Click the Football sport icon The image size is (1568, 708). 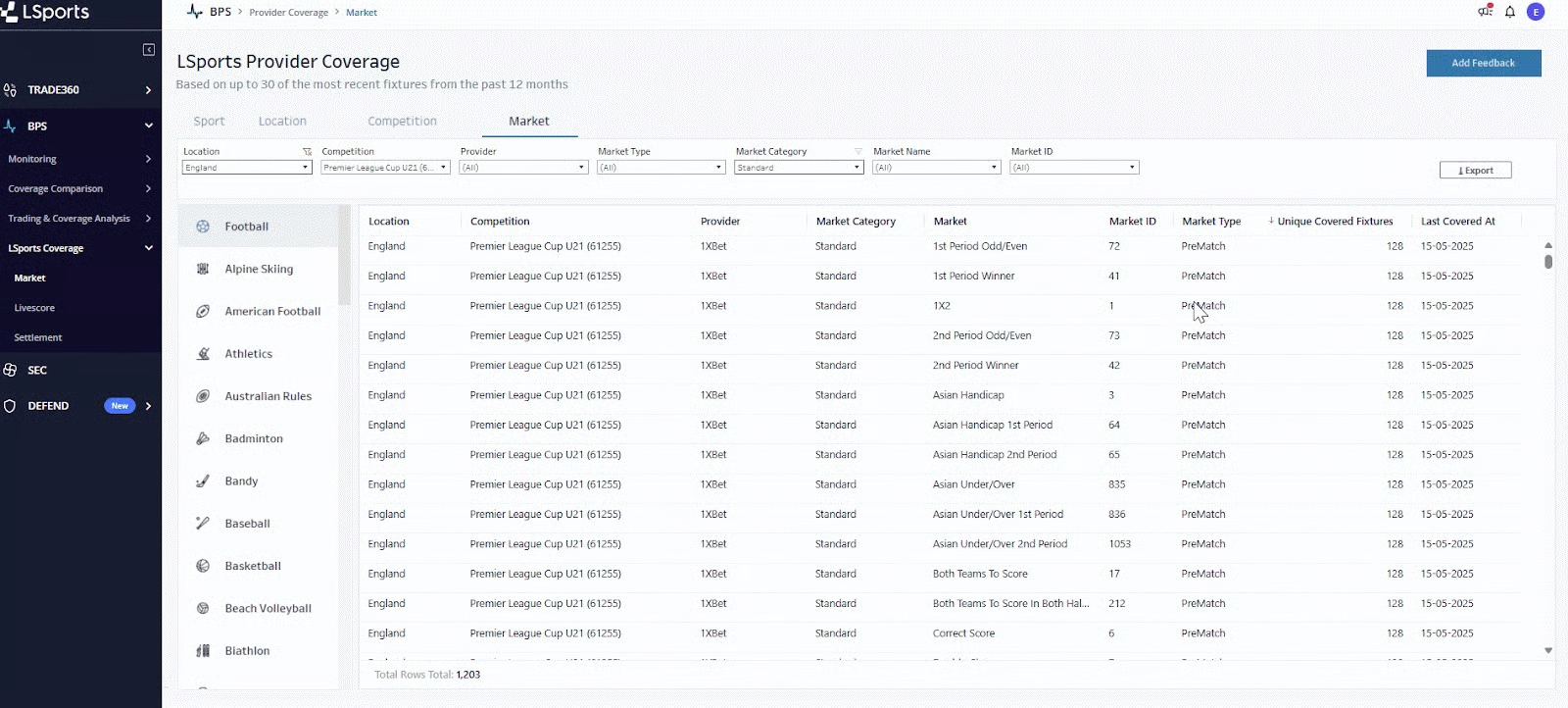point(203,227)
